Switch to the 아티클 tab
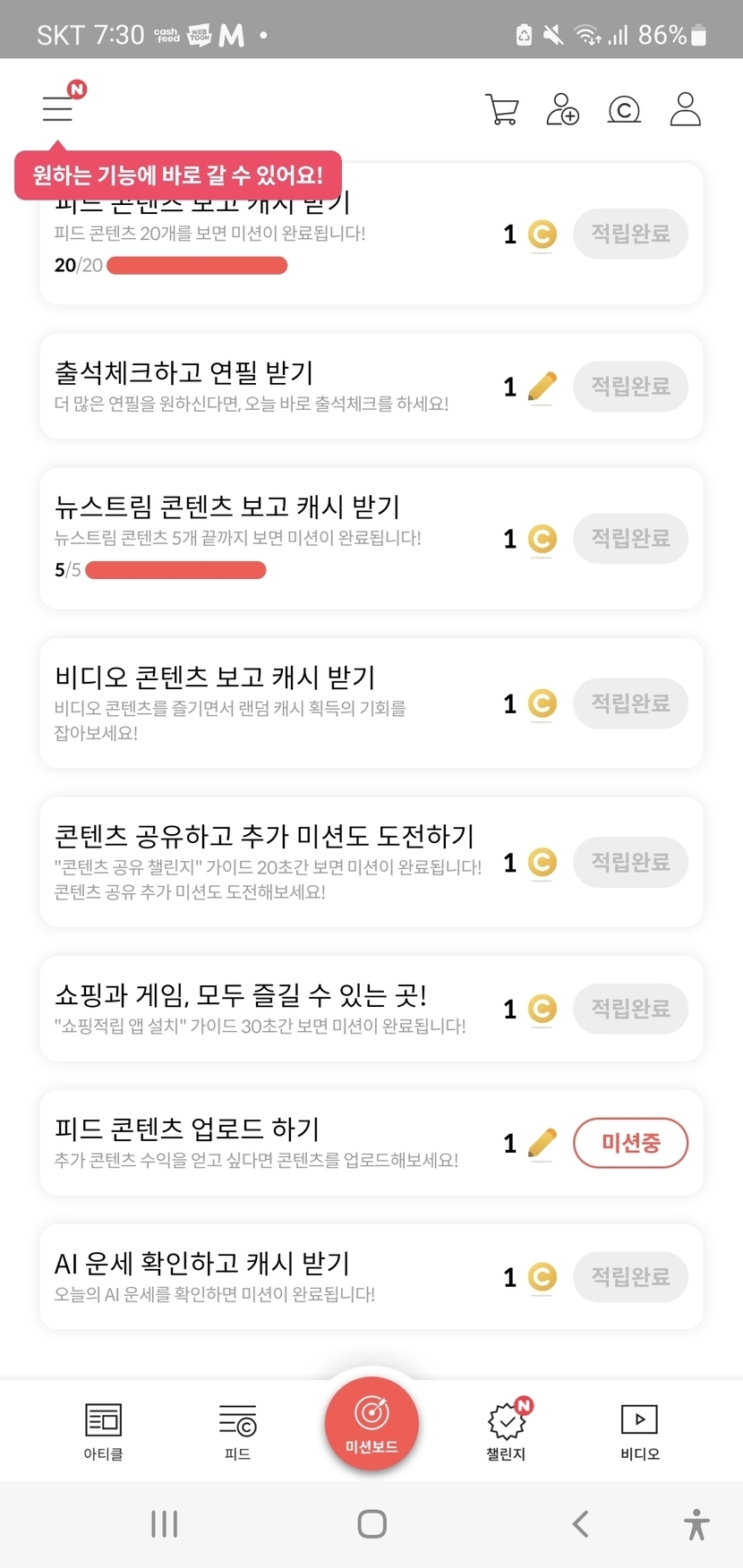Viewport: 743px width, 1568px height. 103,1430
